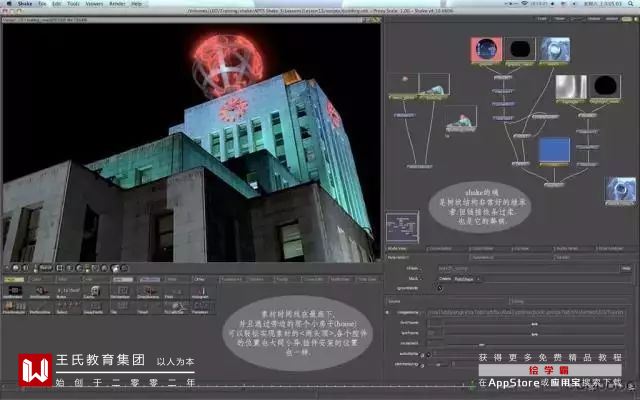Select the grey gradient node thumbnail
This screenshot has width=640, height=400.
571,87
